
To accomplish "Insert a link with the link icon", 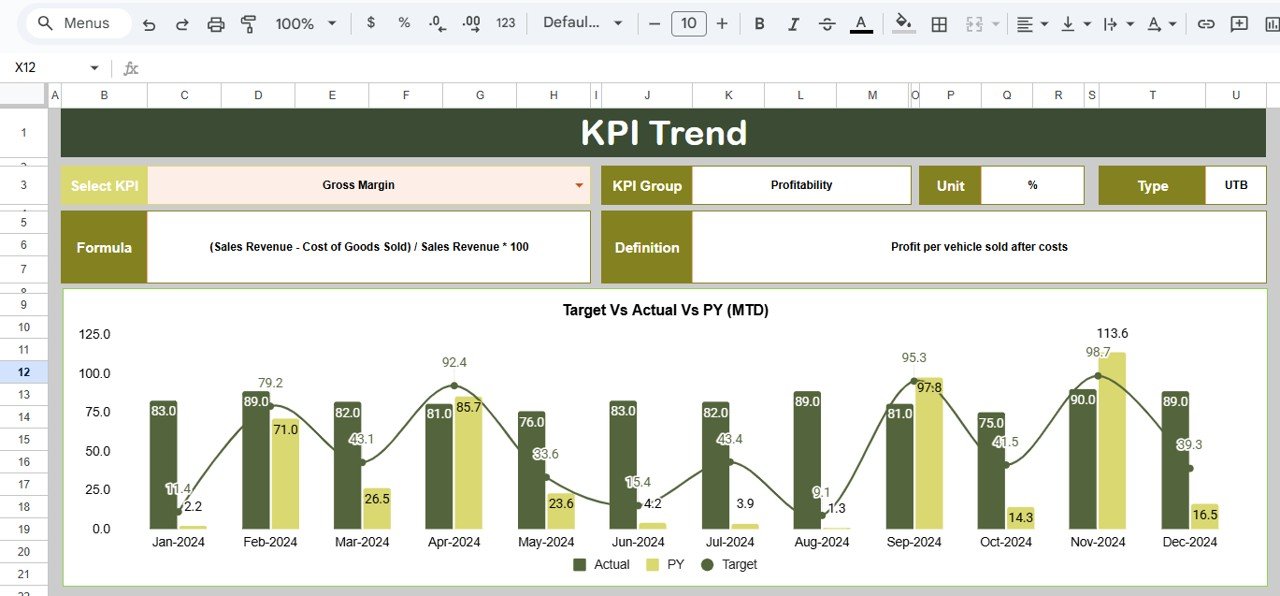I will (1206, 23).
